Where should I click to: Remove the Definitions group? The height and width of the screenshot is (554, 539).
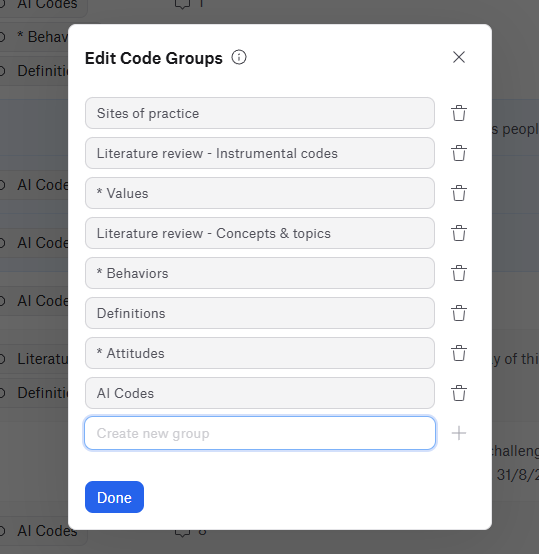(459, 313)
